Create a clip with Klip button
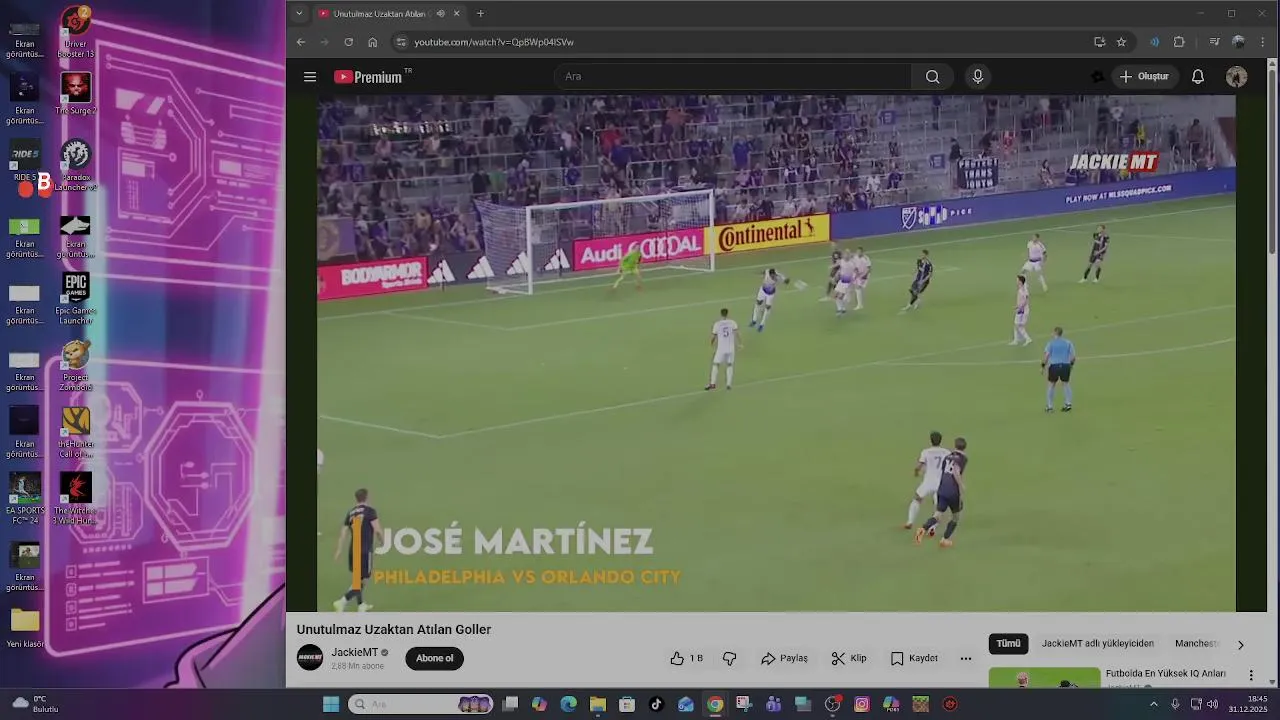Viewport: 1280px width, 720px height. tap(848, 658)
